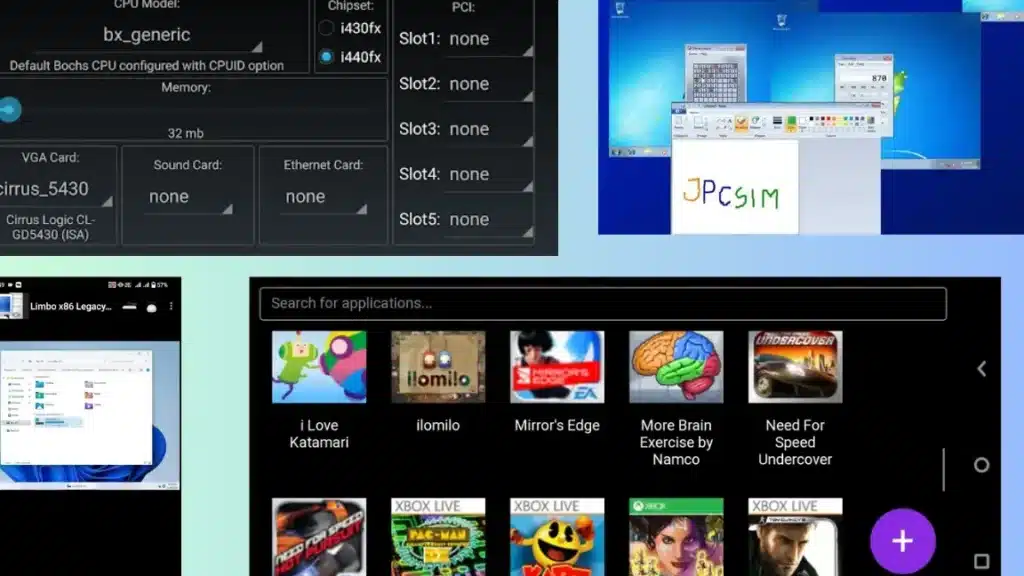Image resolution: width=1024 pixels, height=576 pixels.
Task: Open More Brain Exercise by Namco icon
Action: coord(676,367)
